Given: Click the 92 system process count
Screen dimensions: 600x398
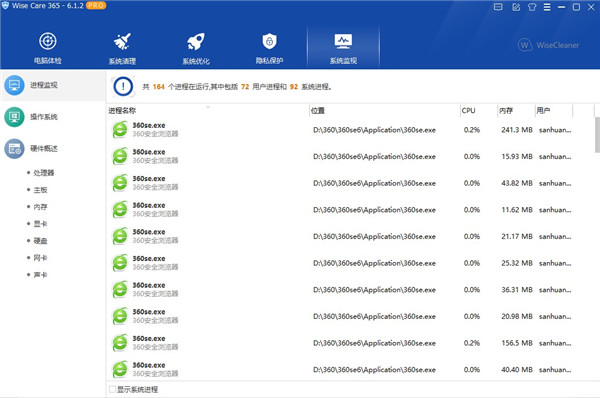Looking at the screenshot, I should (293, 87).
